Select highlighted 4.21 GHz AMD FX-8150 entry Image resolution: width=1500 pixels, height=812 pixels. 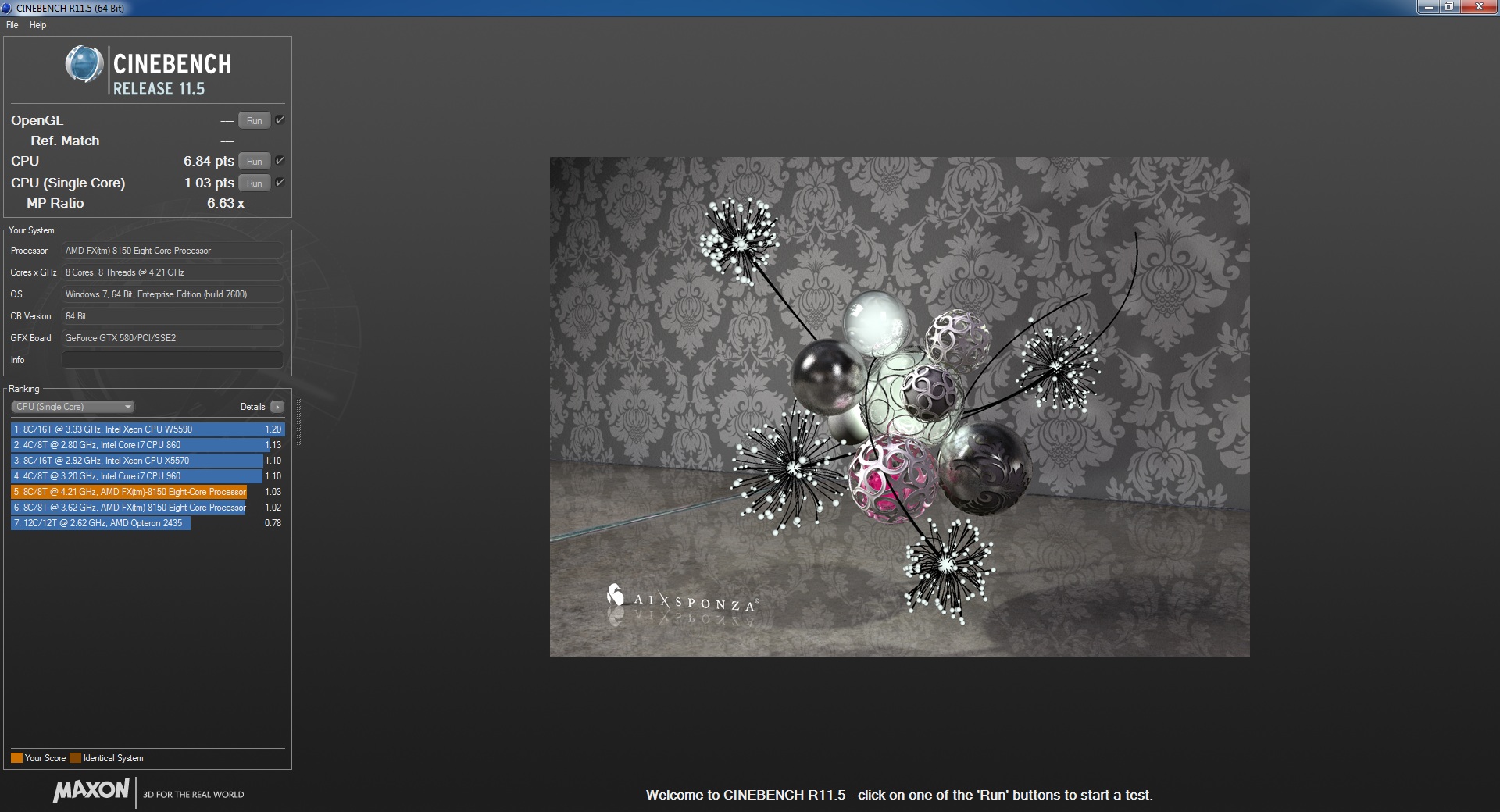(148, 492)
